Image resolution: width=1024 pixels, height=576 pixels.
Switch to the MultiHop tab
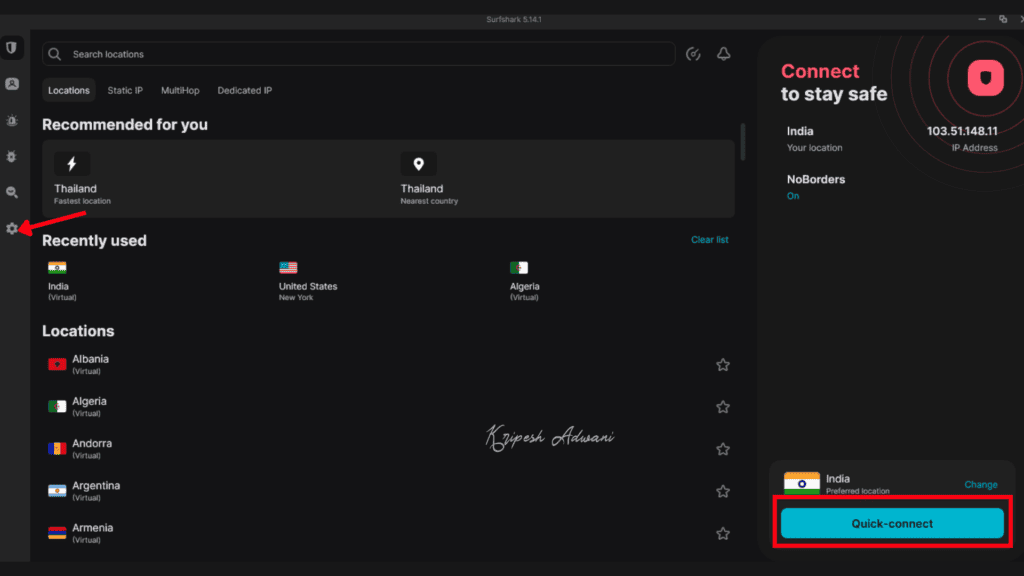point(180,90)
